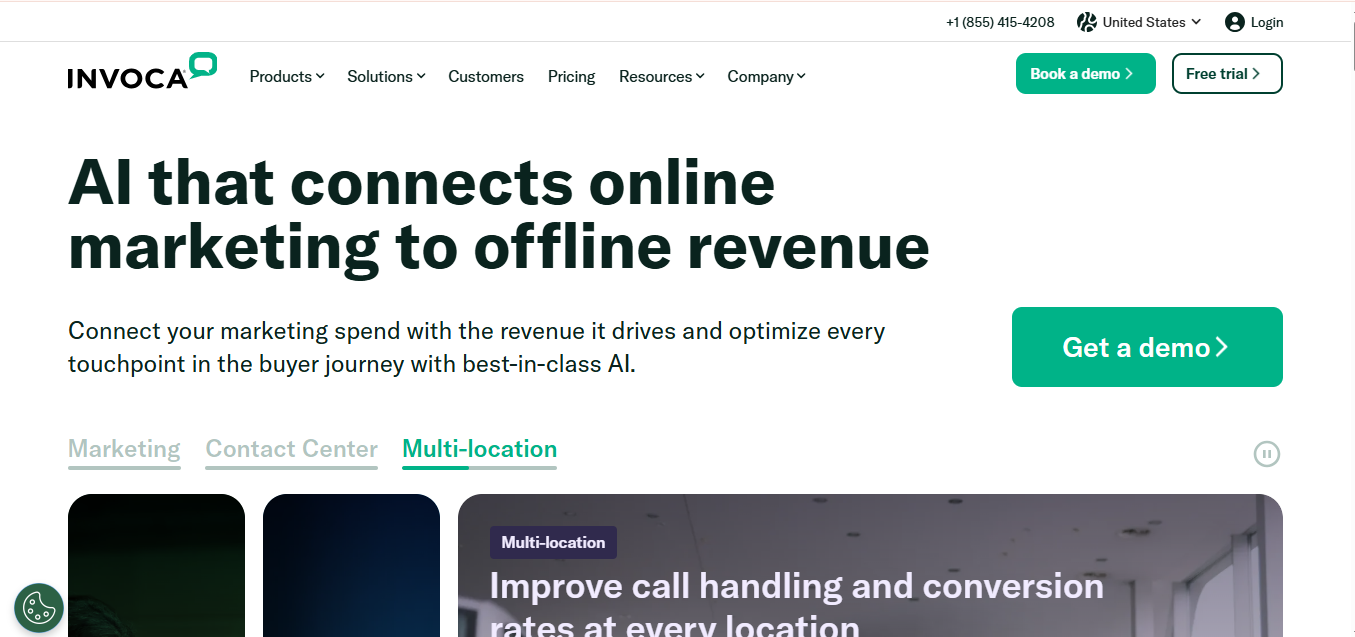Select the Multi-location tab
The width and height of the screenshot is (1355, 637).
(479, 449)
